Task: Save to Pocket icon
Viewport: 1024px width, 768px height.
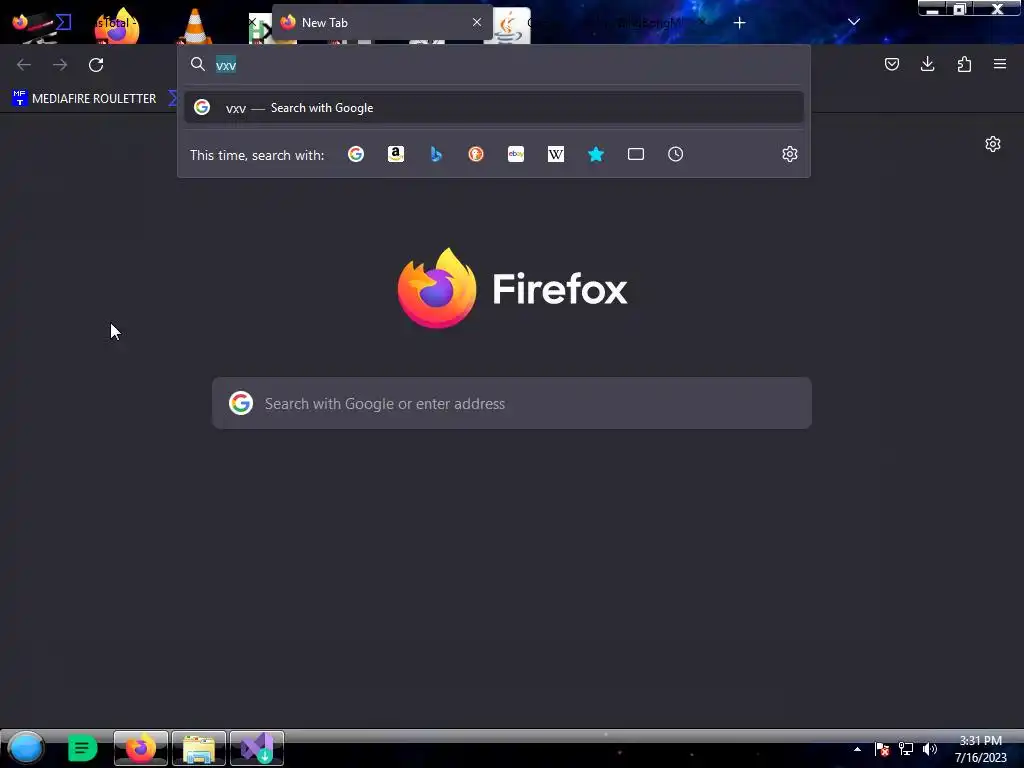Action: click(891, 64)
